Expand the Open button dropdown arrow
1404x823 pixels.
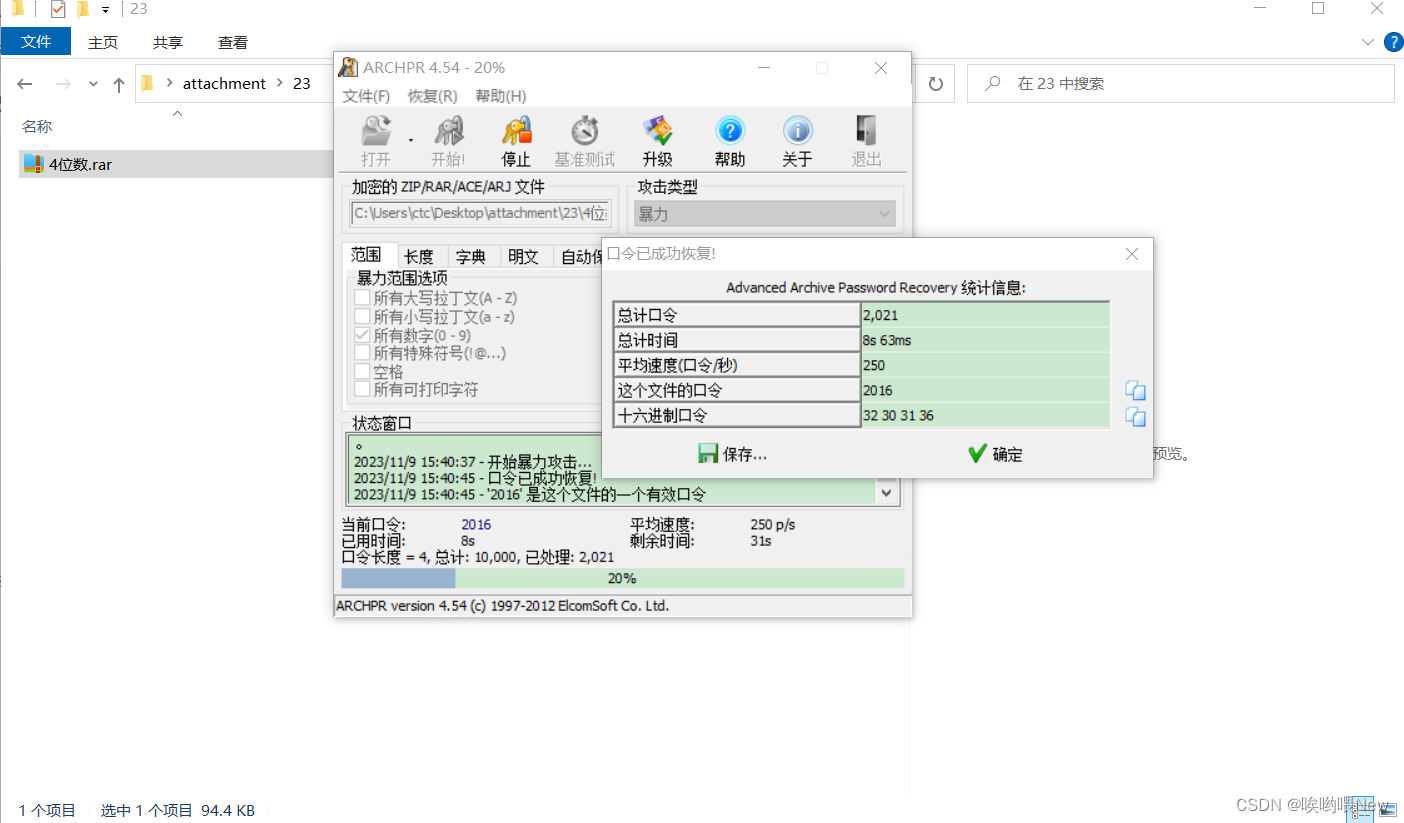pyautogui.click(x=410, y=141)
